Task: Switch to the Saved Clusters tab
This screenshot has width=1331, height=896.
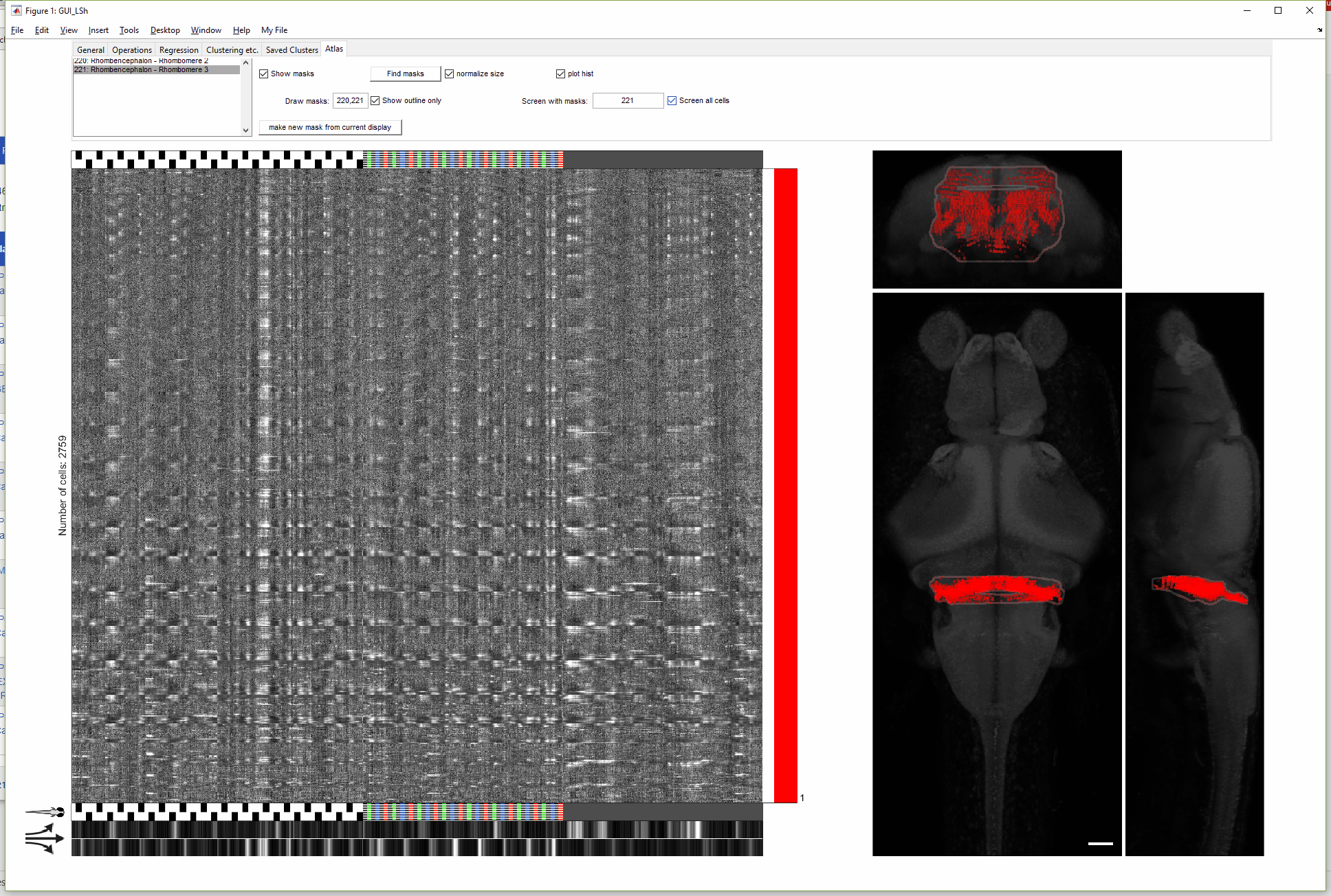Action: click(291, 49)
